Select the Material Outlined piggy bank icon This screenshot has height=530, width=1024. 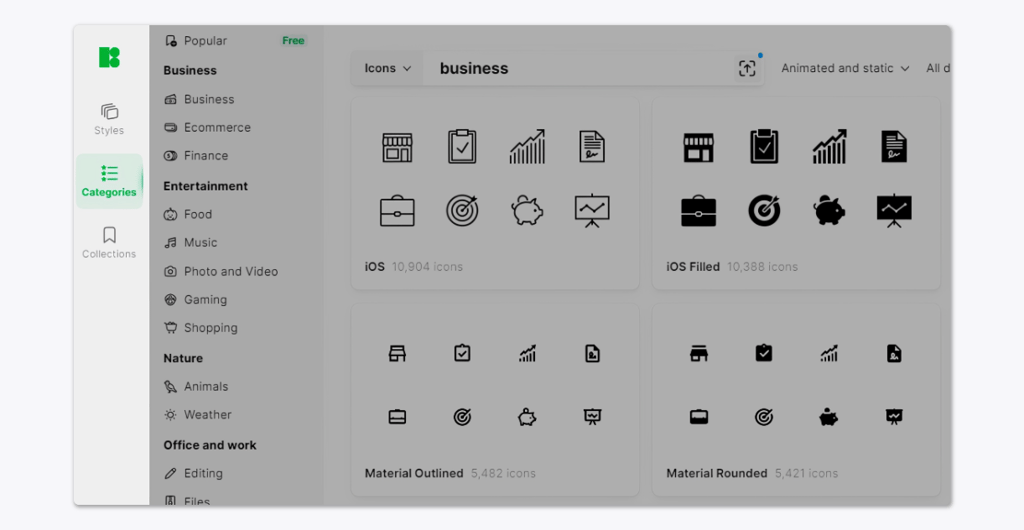pos(527,416)
